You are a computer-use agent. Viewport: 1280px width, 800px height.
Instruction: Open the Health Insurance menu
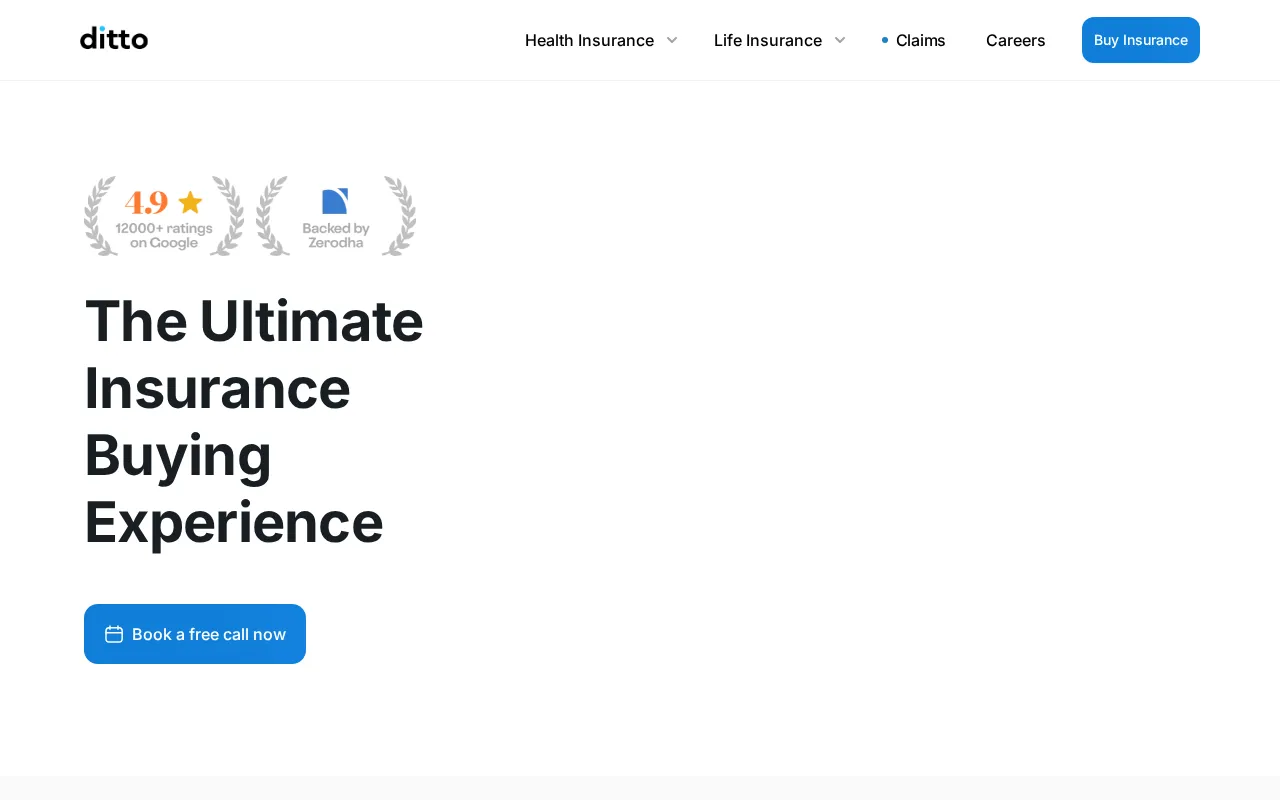pos(589,40)
